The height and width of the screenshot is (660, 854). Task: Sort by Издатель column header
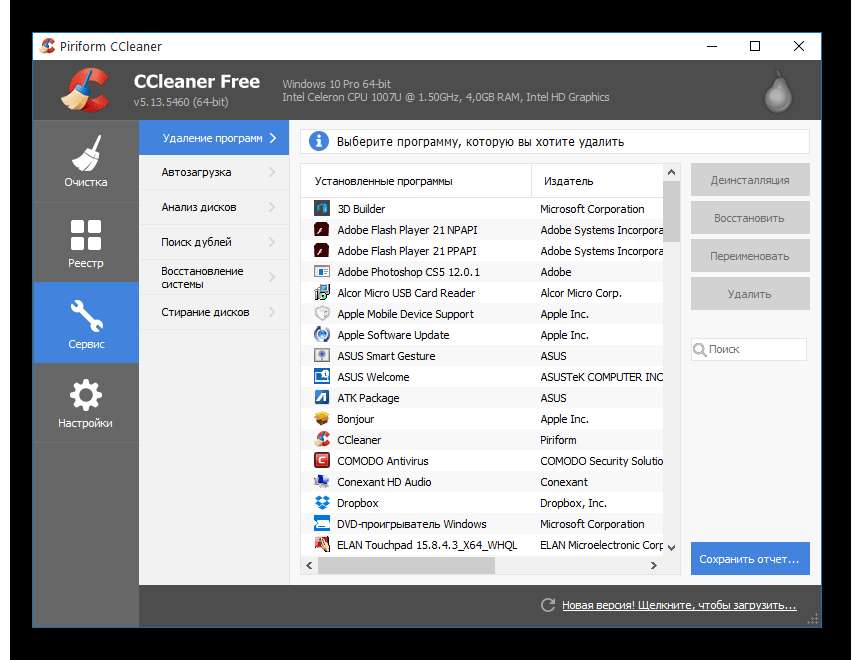coord(597,181)
